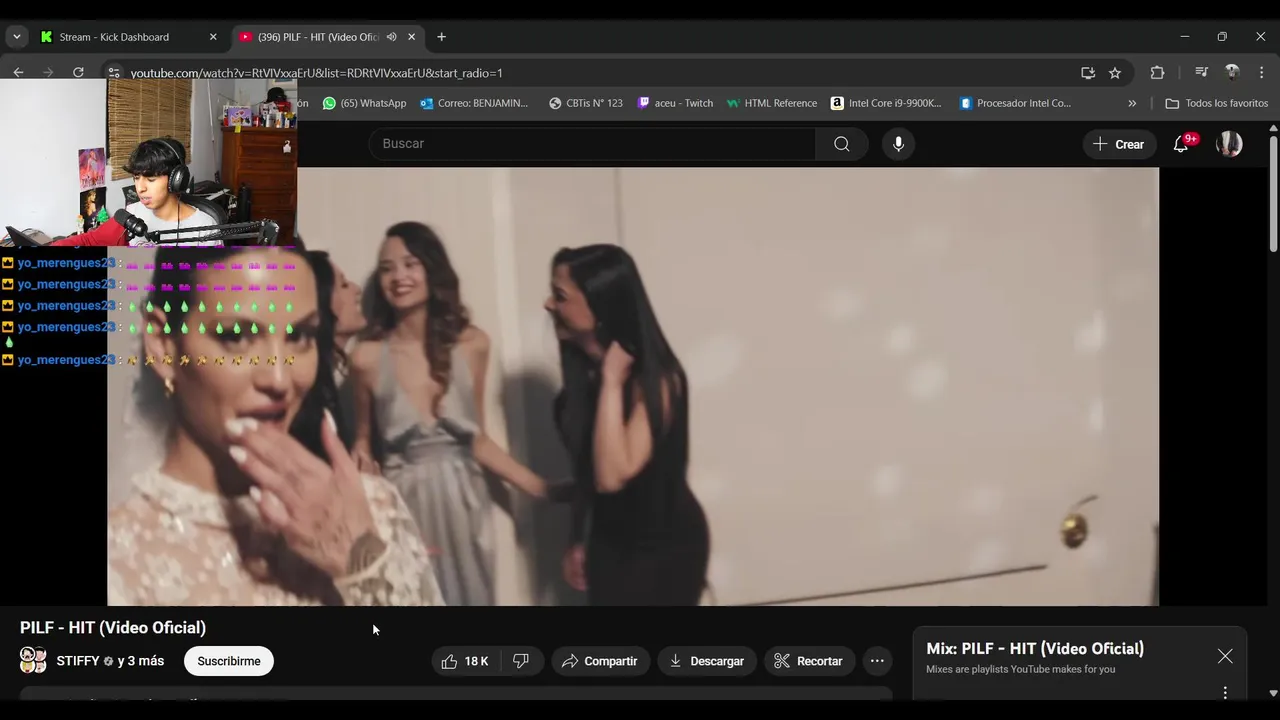Open the YouTube notifications bell
The height and width of the screenshot is (720, 1280).
coord(1181,144)
